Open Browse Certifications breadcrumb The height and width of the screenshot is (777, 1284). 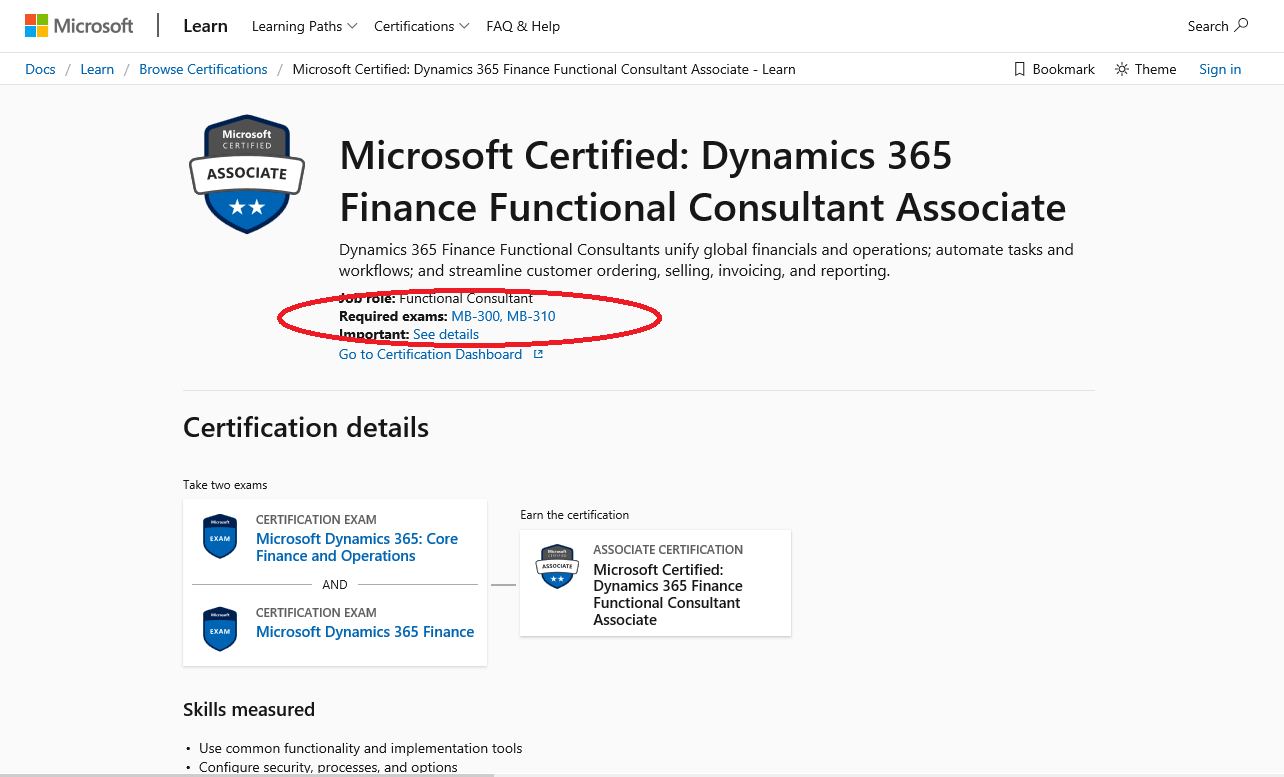point(203,69)
